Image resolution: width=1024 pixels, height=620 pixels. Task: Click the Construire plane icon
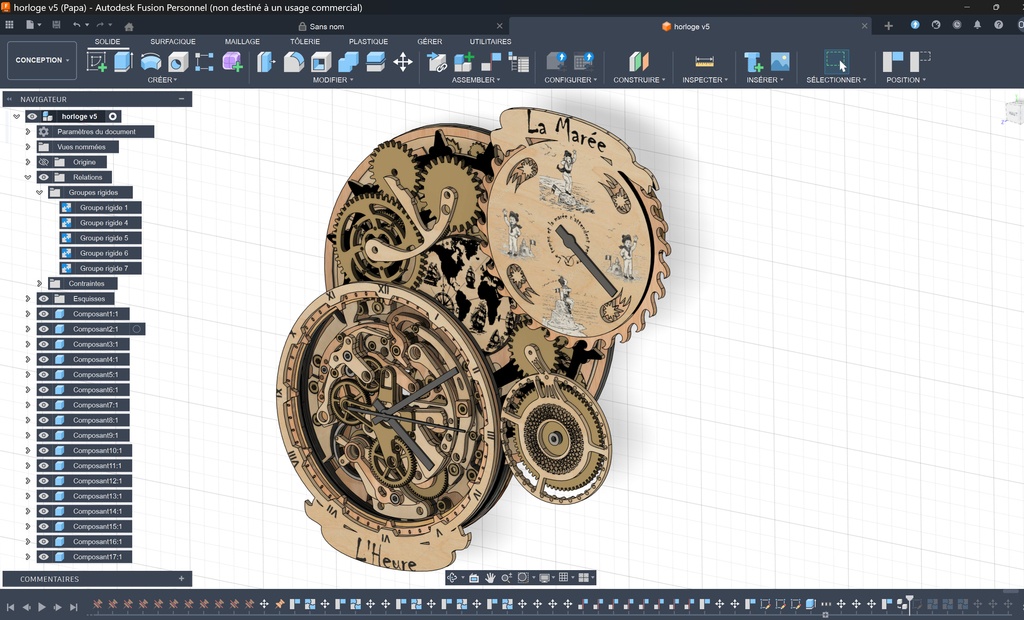638,62
